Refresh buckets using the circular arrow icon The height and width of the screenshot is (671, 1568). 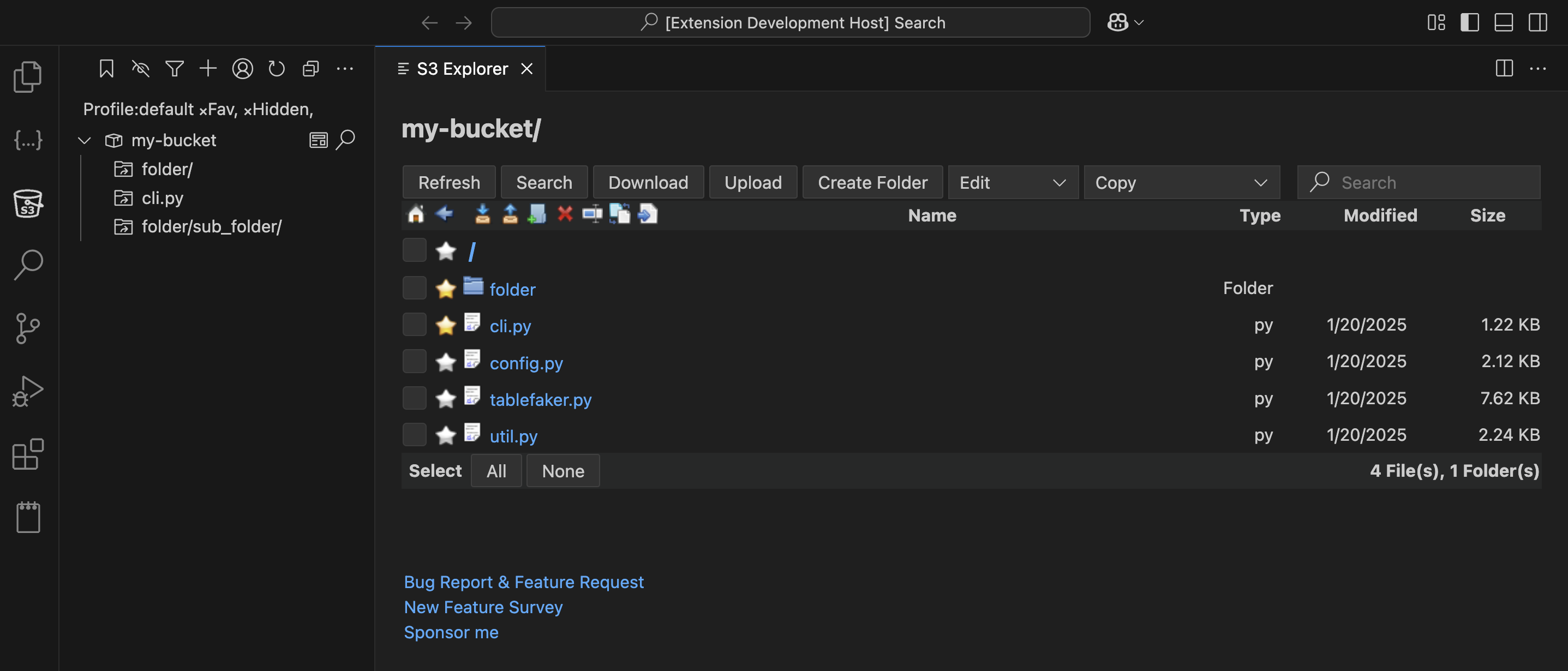pyautogui.click(x=277, y=68)
